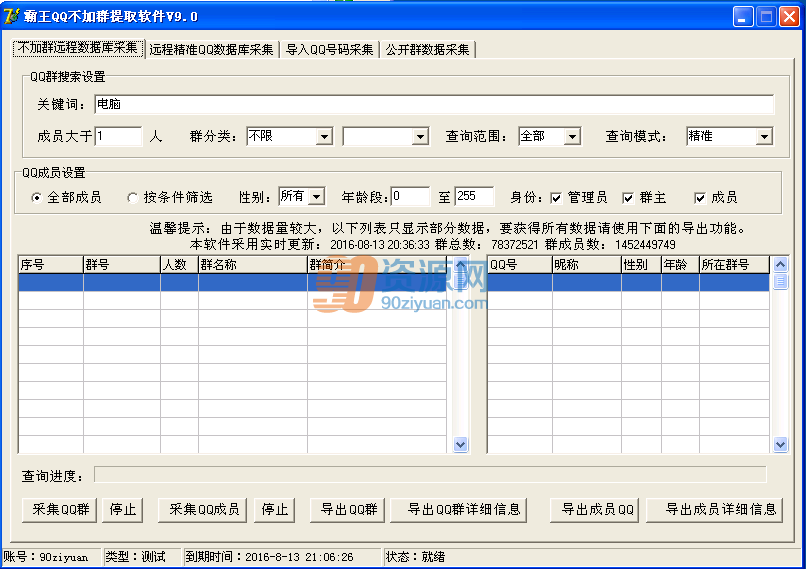Click the 导出QQ群 button

347,510
